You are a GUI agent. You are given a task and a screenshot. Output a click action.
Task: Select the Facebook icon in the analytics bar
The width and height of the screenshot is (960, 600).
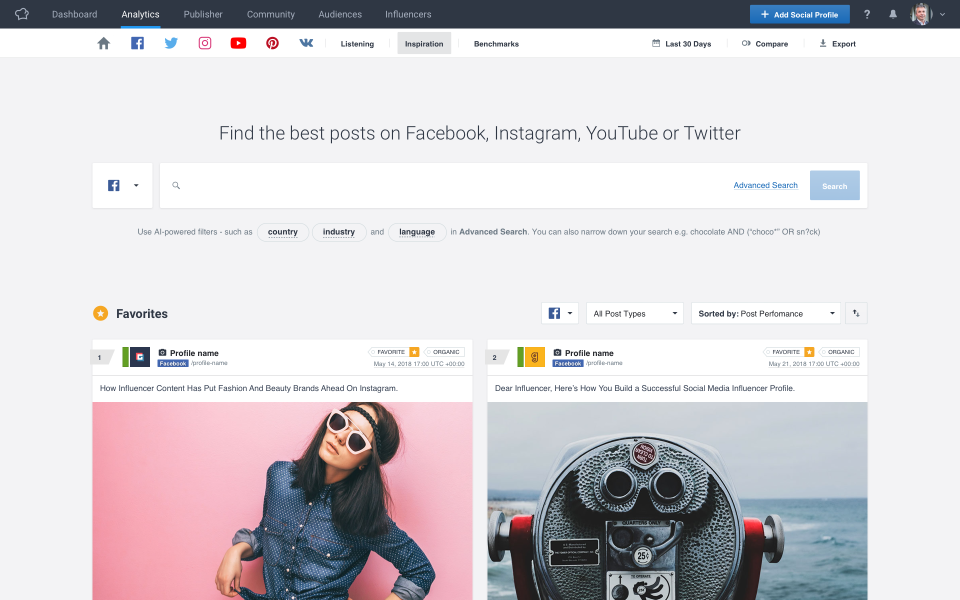[137, 44]
